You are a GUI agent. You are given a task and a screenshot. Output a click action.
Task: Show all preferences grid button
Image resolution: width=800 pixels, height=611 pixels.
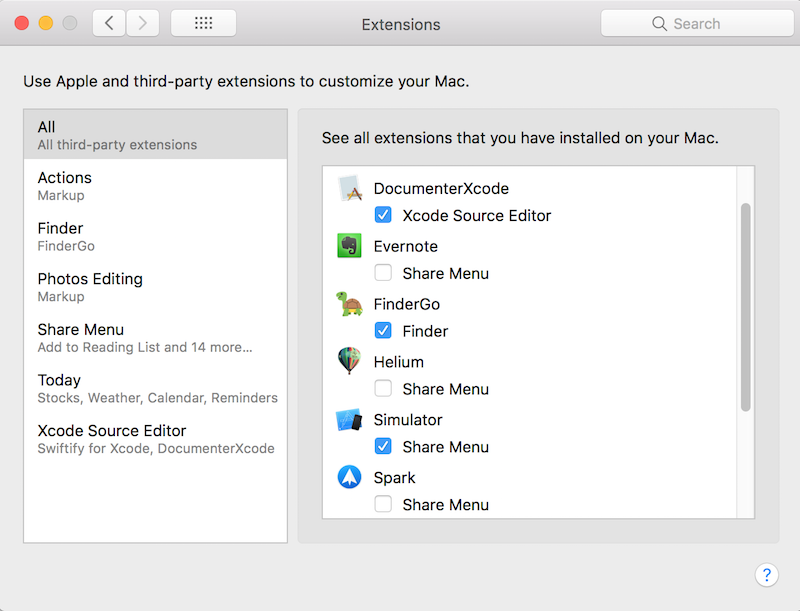(x=204, y=23)
